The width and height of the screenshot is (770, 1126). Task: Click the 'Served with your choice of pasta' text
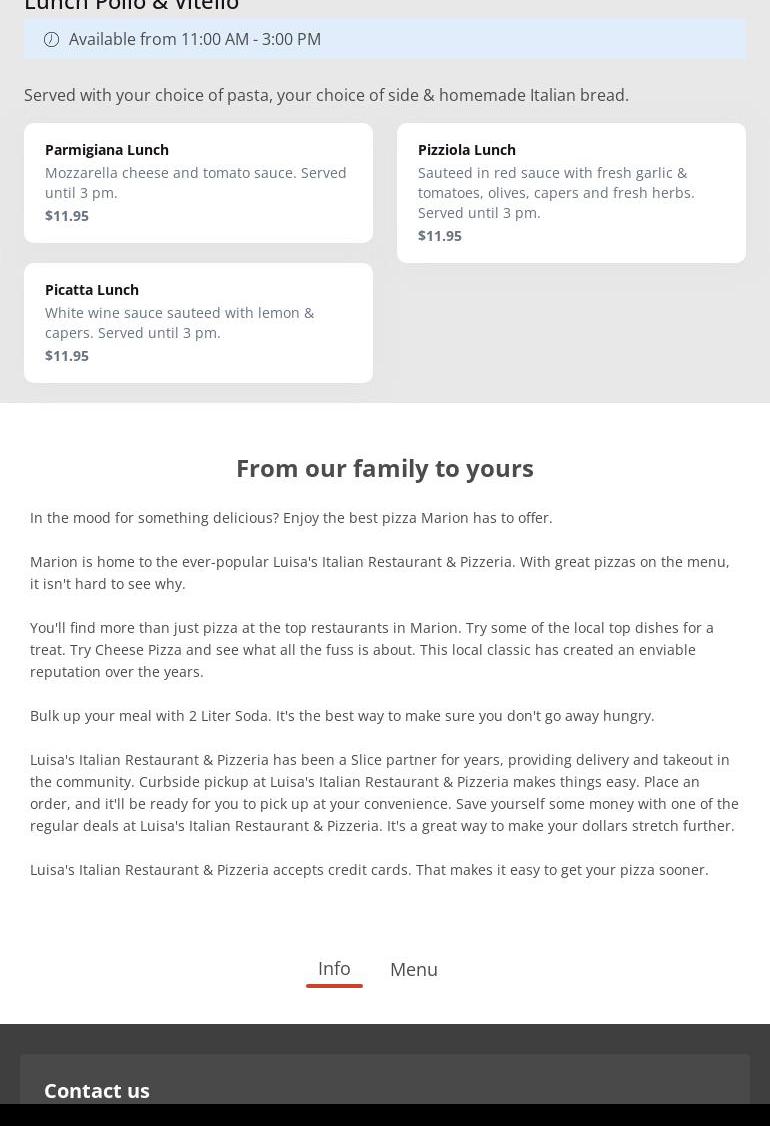click(x=326, y=95)
